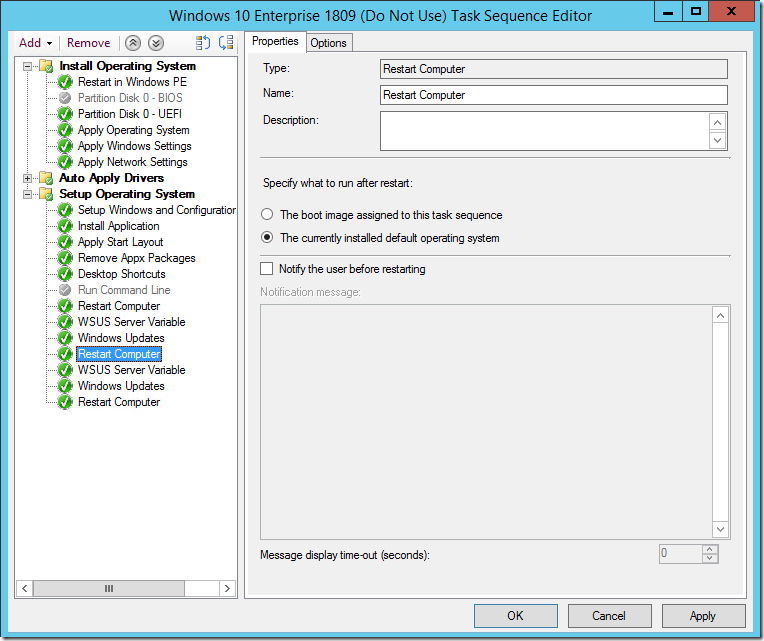Click the collapse all groups toolbar icon

[x=226, y=43]
